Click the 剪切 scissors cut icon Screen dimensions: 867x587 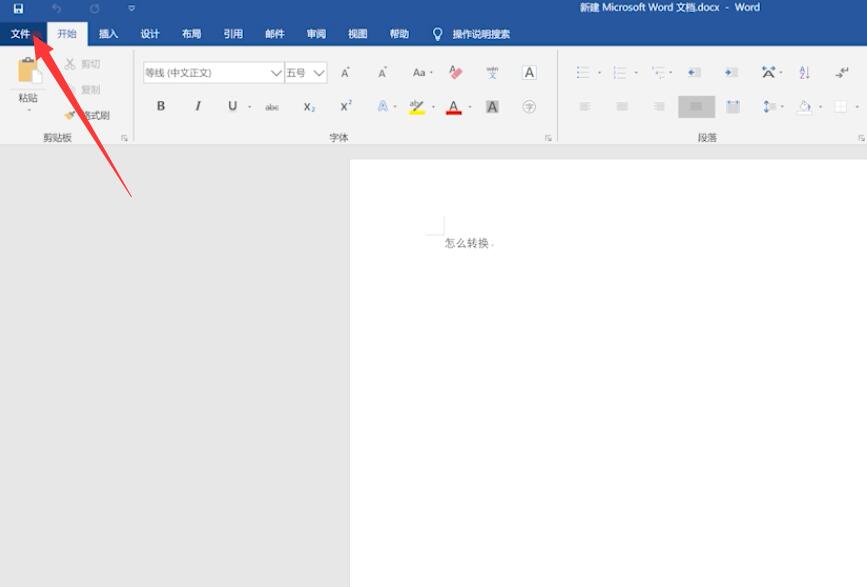(70, 64)
